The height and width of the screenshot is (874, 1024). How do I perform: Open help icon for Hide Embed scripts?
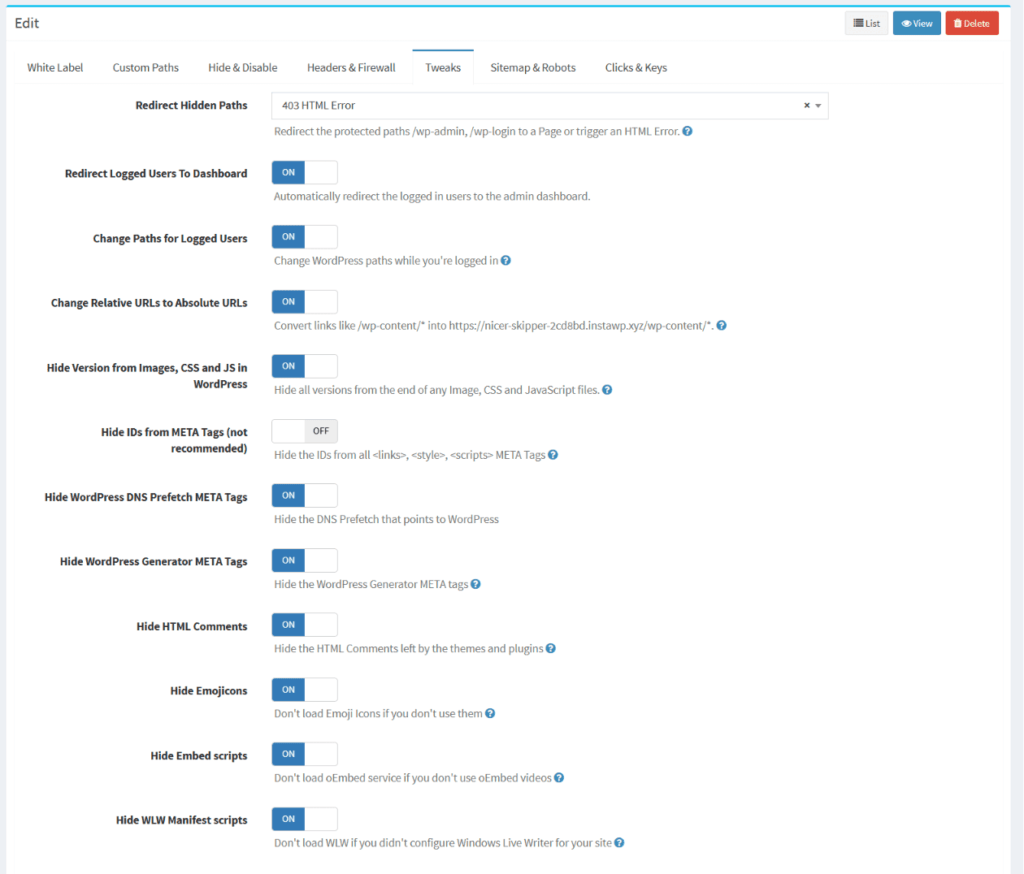[x=559, y=777]
